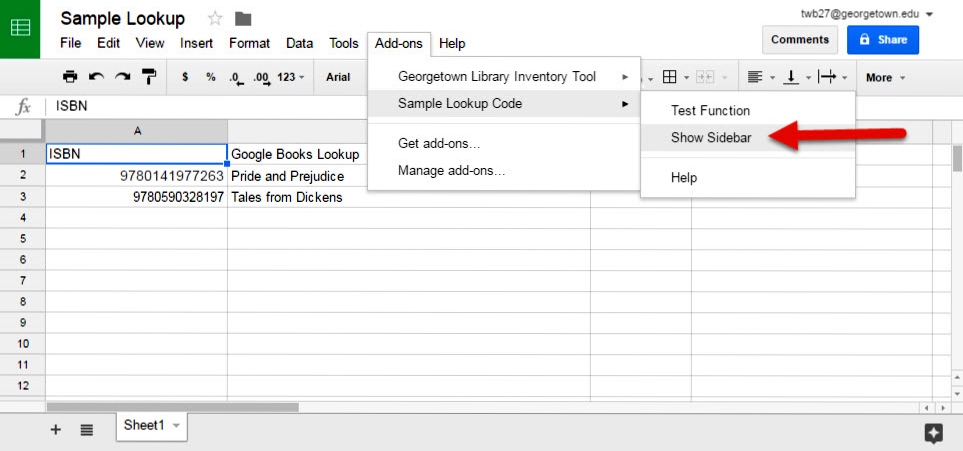Viewport: 963px width, 451px height.
Task: Click the scroll right arrow at bottom
Action: (942, 408)
